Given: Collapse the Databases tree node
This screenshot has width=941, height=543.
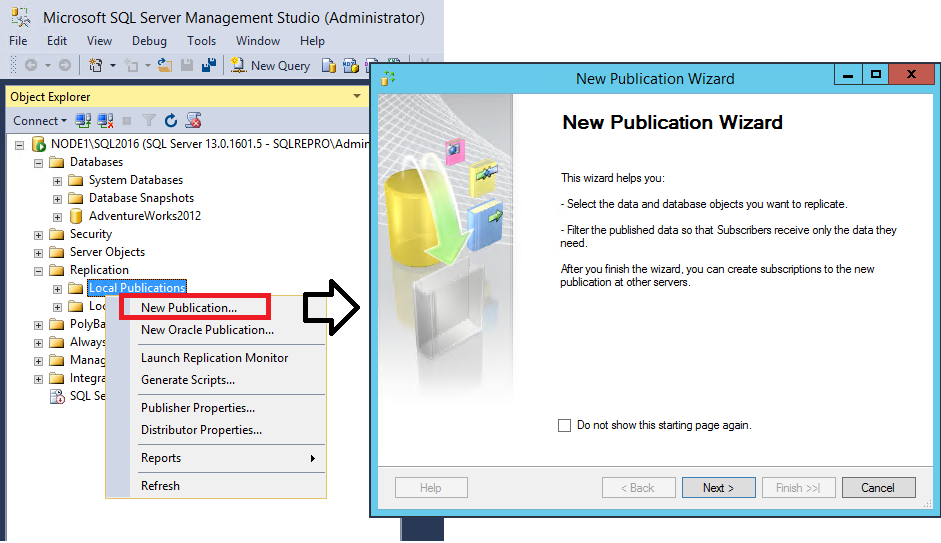Looking at the screenshot, I should point(39,162).
